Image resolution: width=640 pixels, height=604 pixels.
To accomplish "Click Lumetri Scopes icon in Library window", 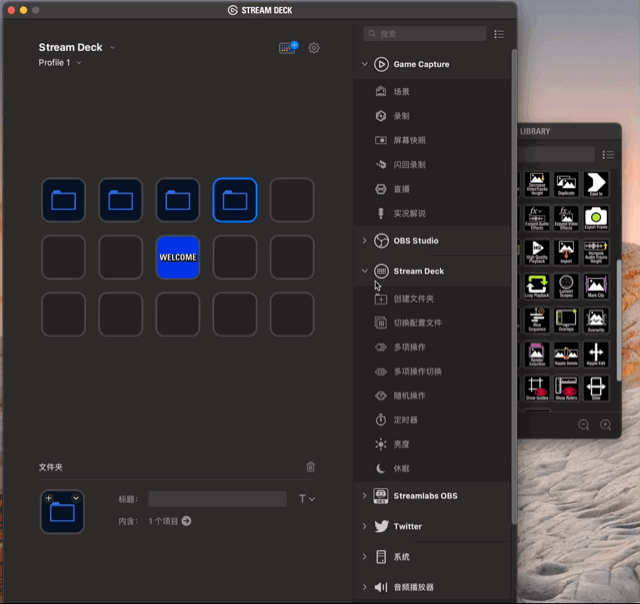I will click(566, 286).
